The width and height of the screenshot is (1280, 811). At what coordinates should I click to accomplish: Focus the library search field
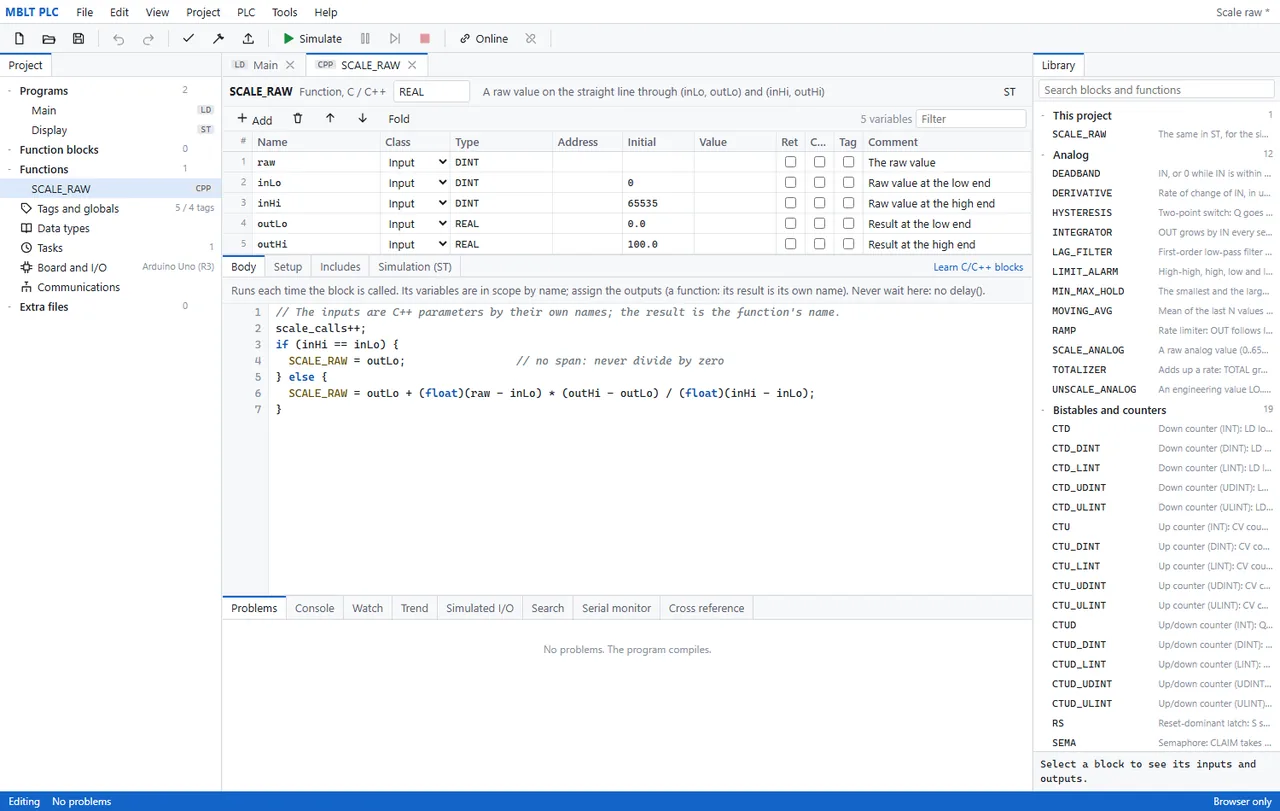tap(1156, 90)
